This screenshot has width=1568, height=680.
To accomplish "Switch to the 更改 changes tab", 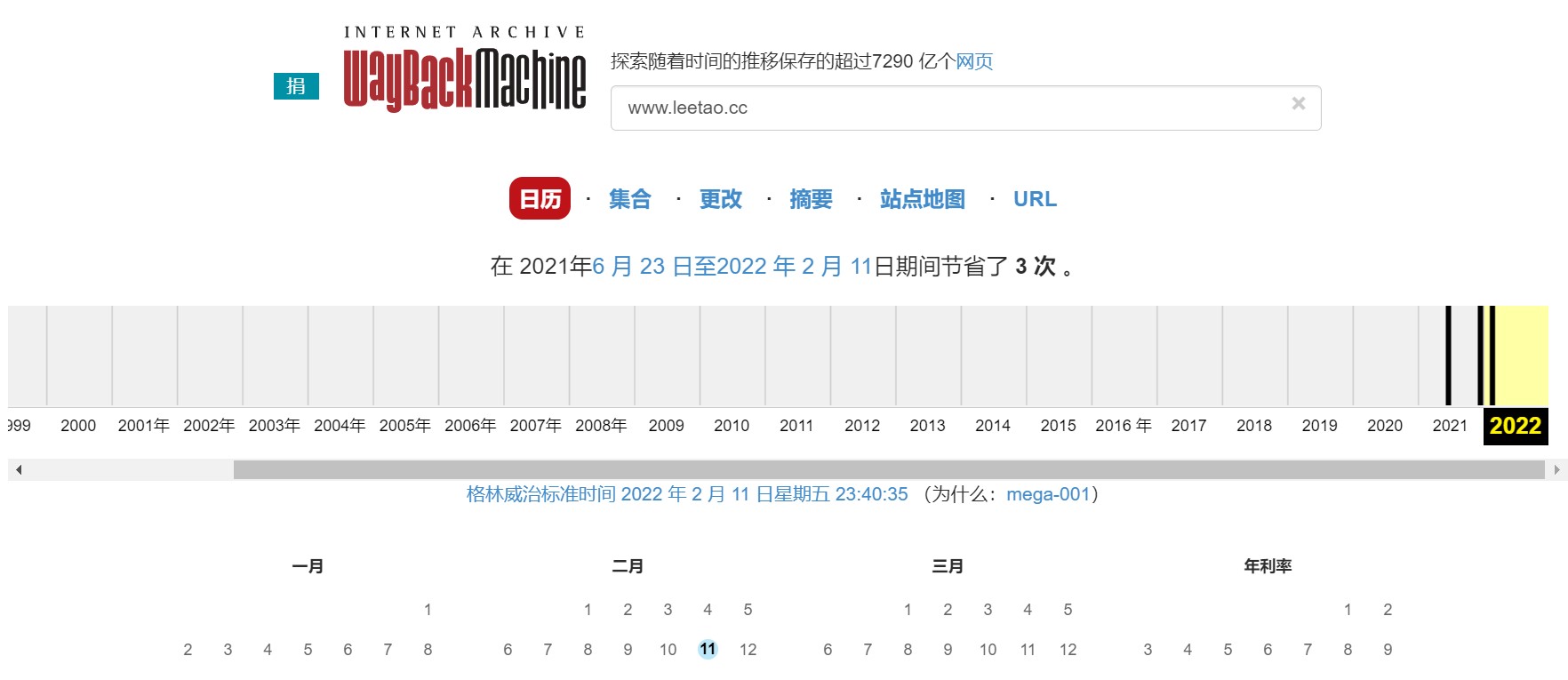I will pos(721,199).
